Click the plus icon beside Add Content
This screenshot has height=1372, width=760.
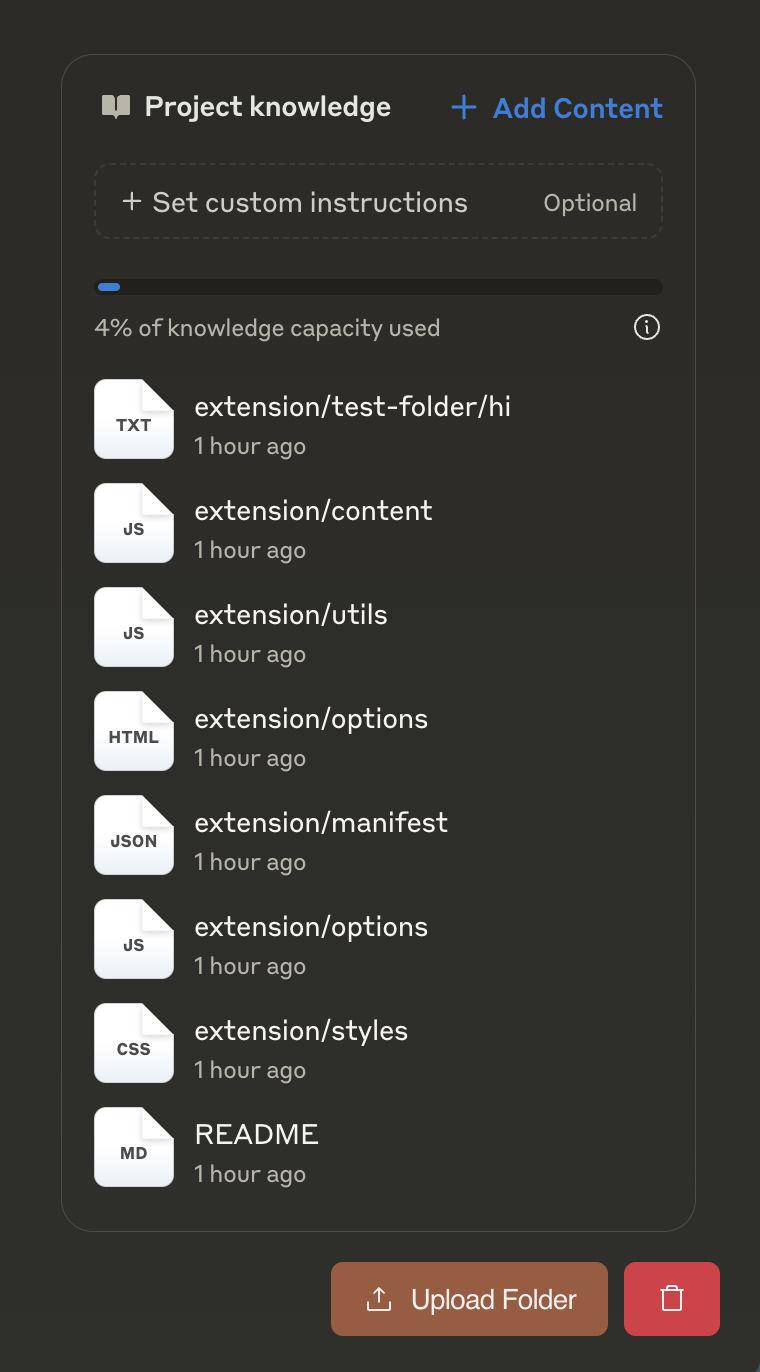(x=464, y=108)
